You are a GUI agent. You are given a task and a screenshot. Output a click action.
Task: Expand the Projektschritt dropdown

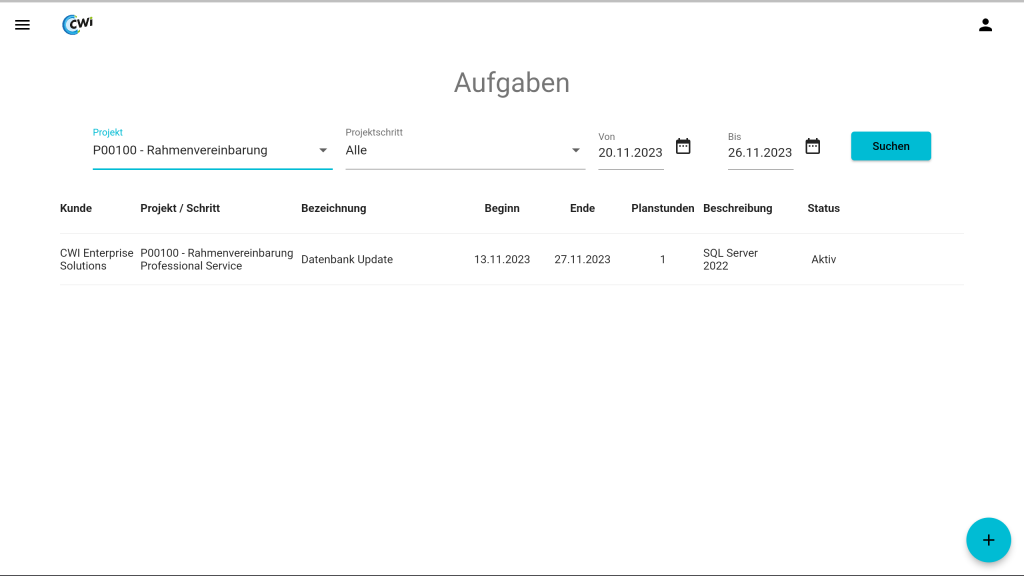click(x=576, y=151)
